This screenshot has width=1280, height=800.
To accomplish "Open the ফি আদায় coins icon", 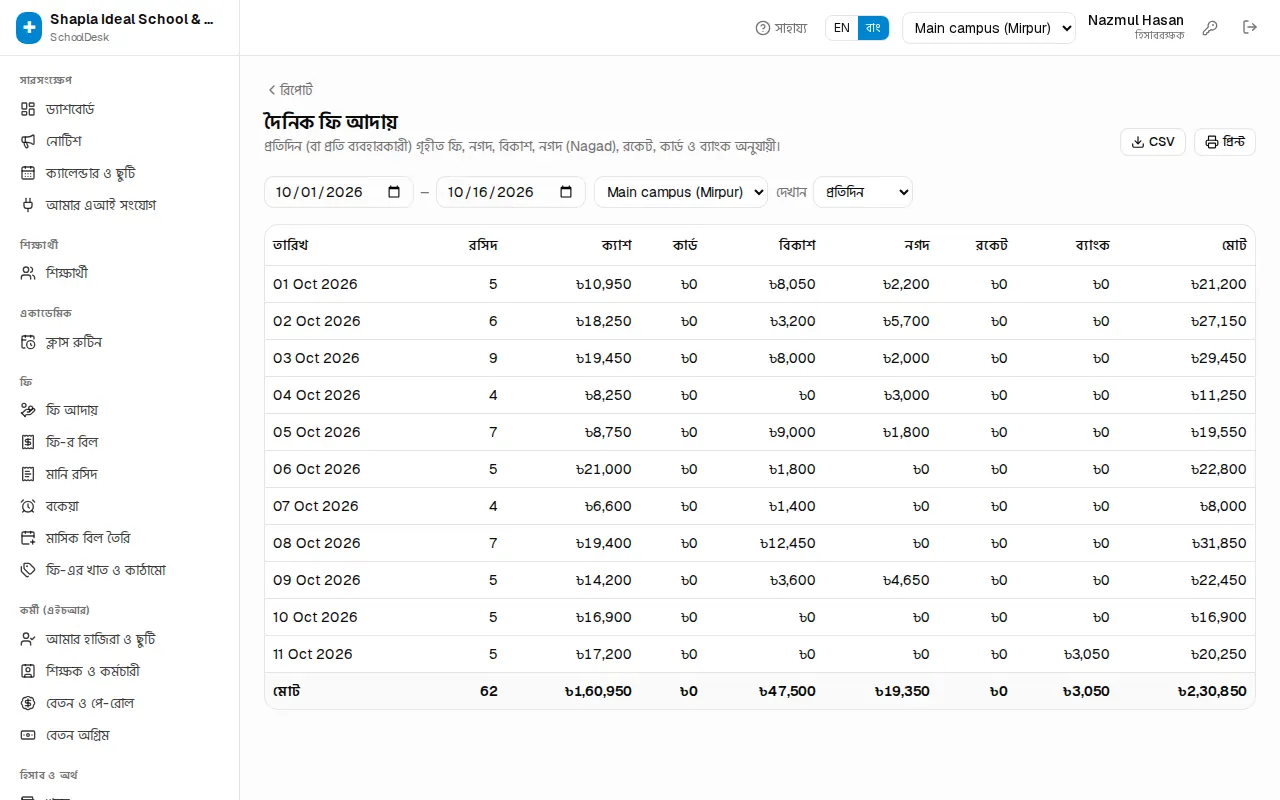I will pyautogui.click(x=28, y=410).
